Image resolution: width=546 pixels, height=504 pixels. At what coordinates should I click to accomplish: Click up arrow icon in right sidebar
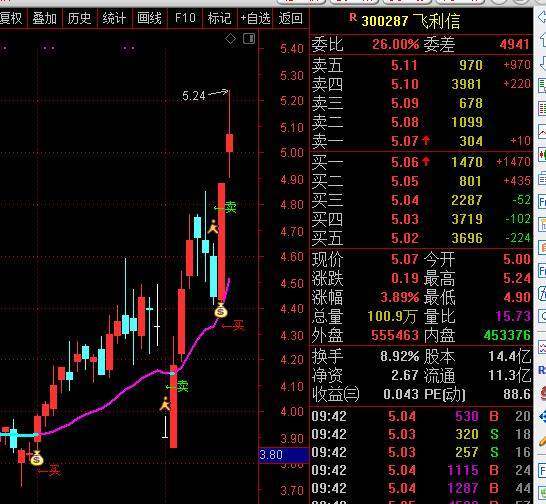click(542, 39)
